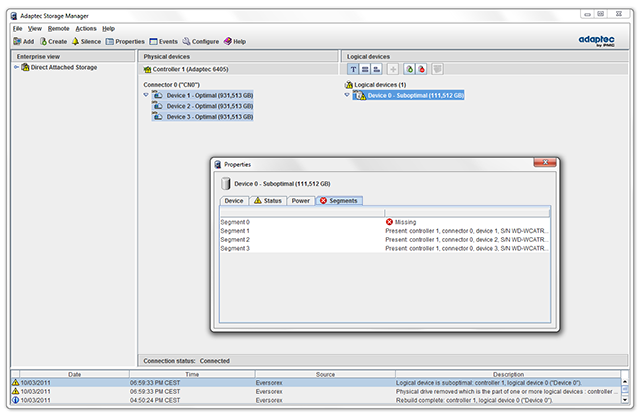Screen dimensions: 640x414
Task: Select the full size capacity view icon
Action: click(365, 69)
